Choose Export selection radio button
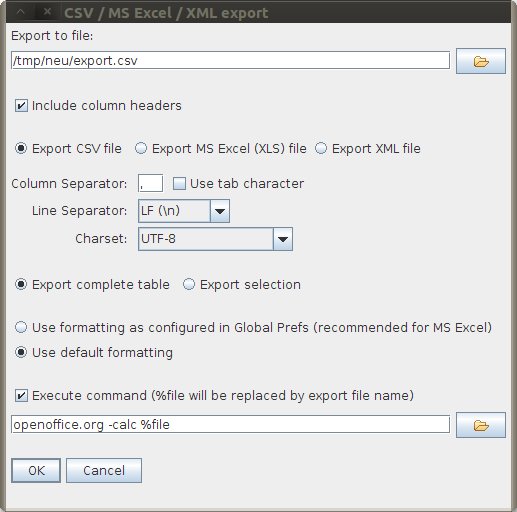The height and width of the screenshot is (512, 517). pos(189,285)
